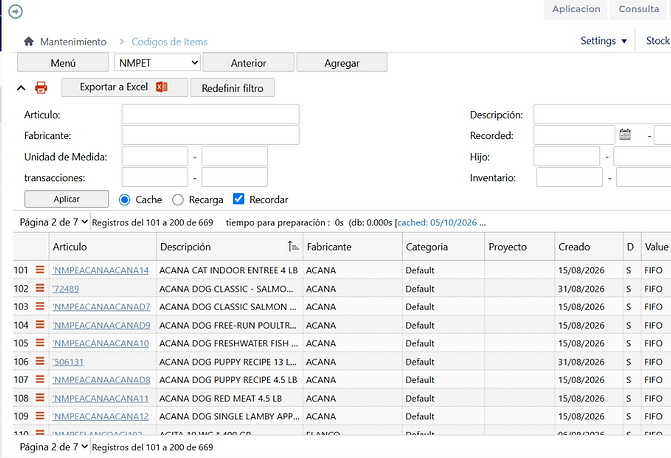Screen dimensions: 671x458
Task: Open row 108 hamburger menu icon
Action: (40, 398)
